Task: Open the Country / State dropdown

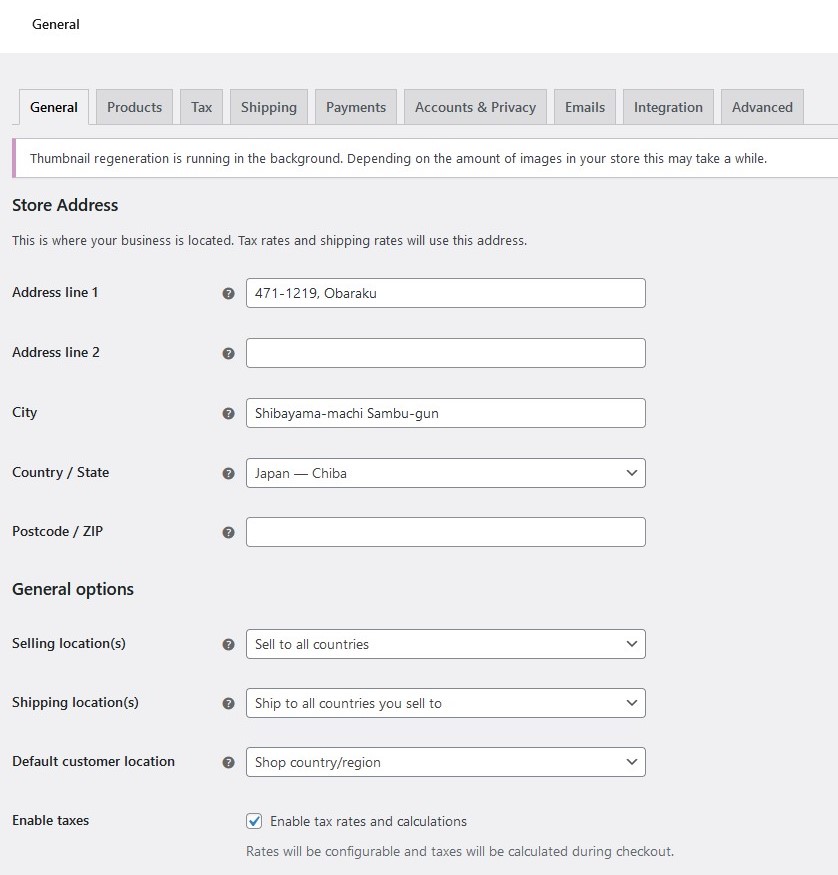Action: (x=445, y=473)
